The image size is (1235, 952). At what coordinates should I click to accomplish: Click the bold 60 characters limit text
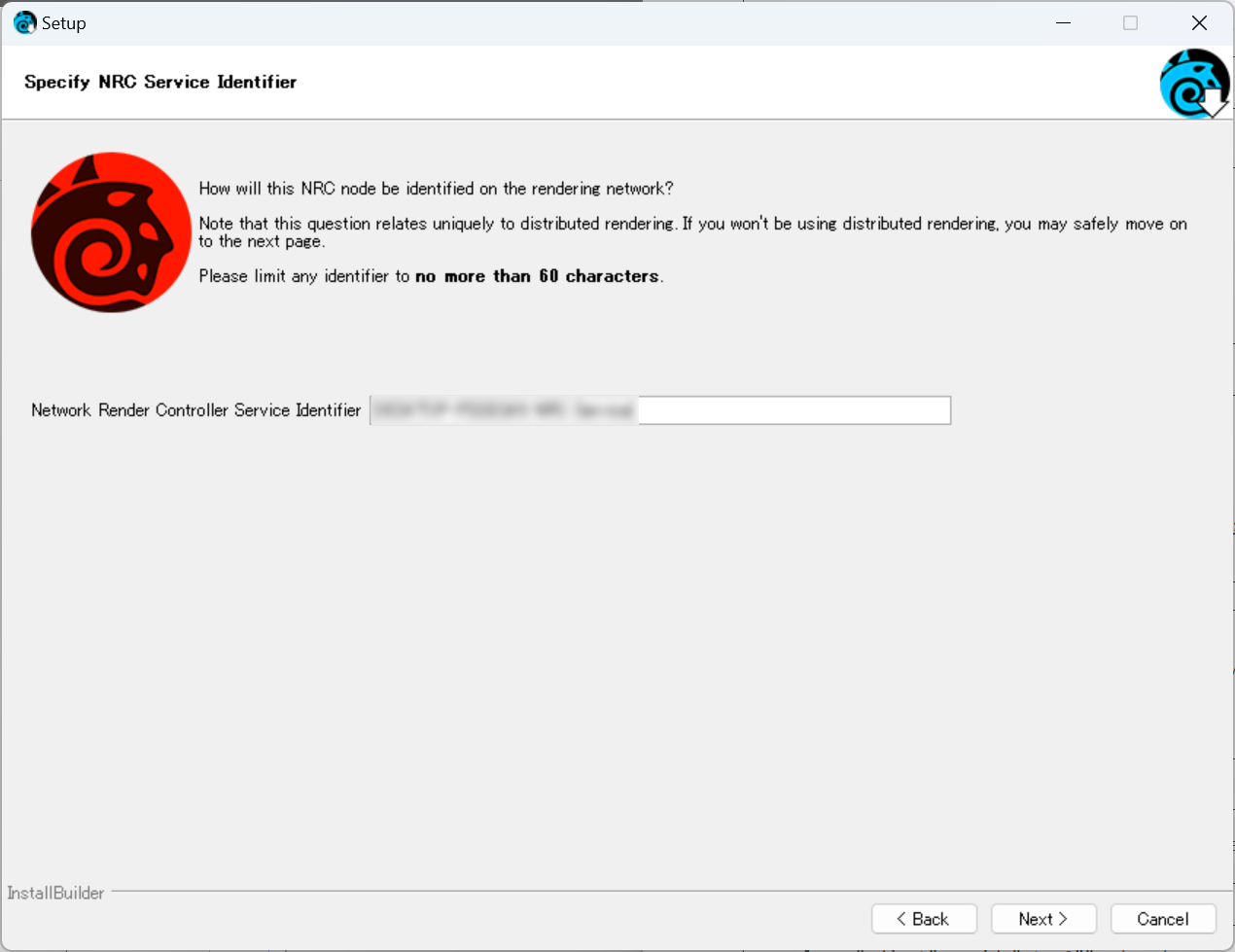tap(538, 276)
